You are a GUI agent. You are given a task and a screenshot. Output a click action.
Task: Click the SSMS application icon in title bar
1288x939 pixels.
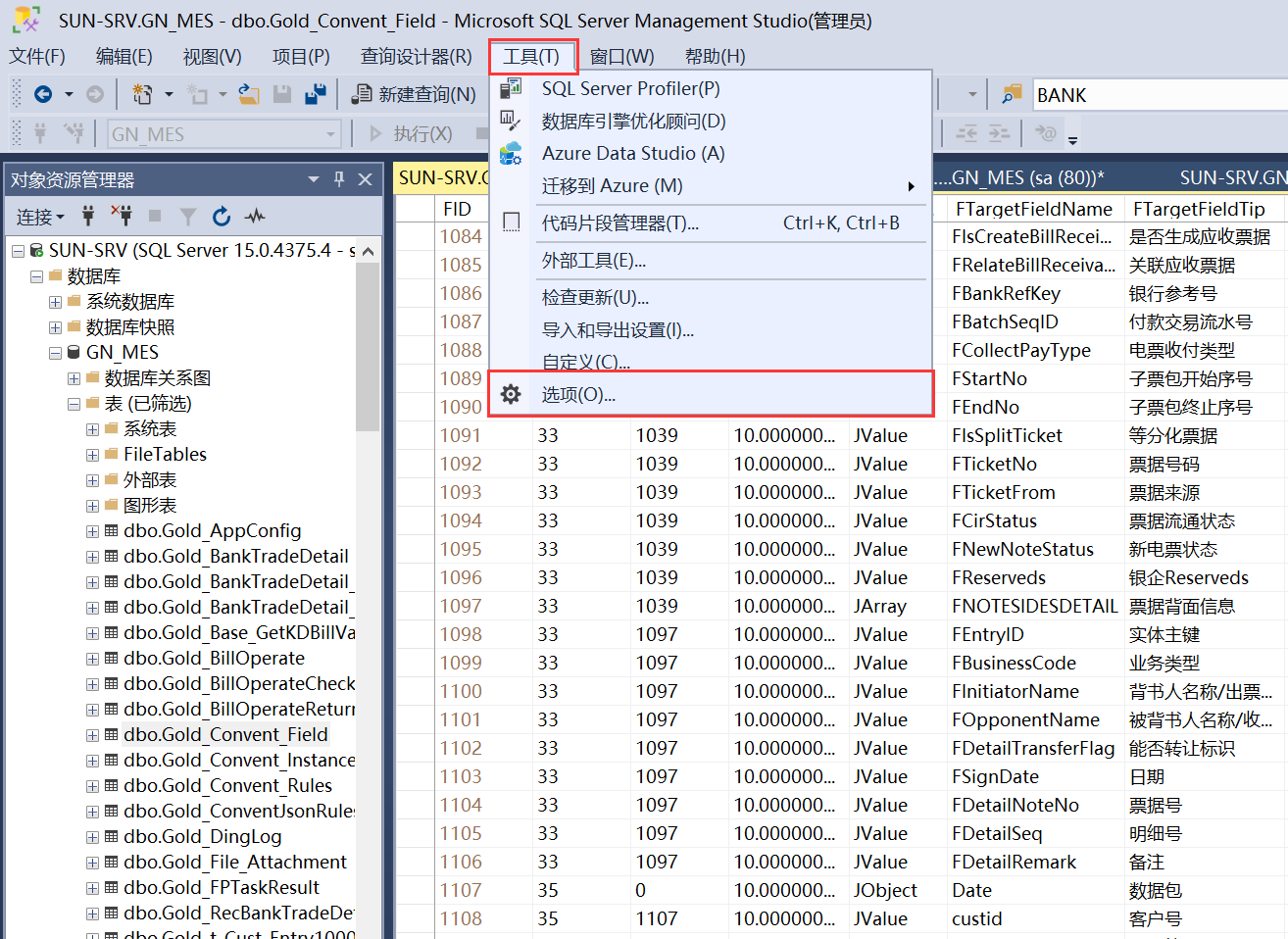pos(25,20)
